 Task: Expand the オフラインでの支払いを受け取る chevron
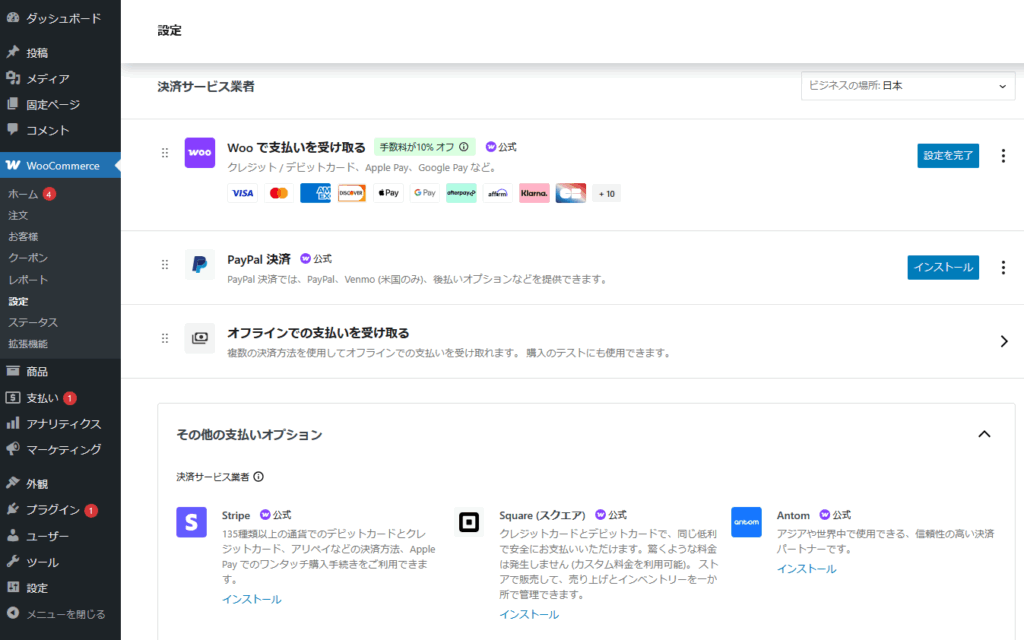pyautogui.click(x=1004, y=341)
